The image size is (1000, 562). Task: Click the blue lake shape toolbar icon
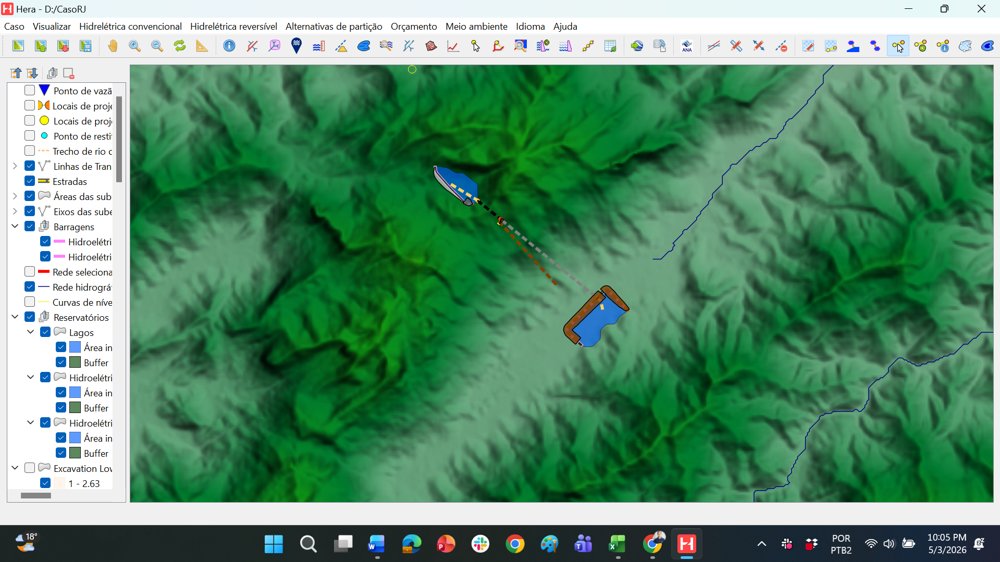(x=364, y=46)
